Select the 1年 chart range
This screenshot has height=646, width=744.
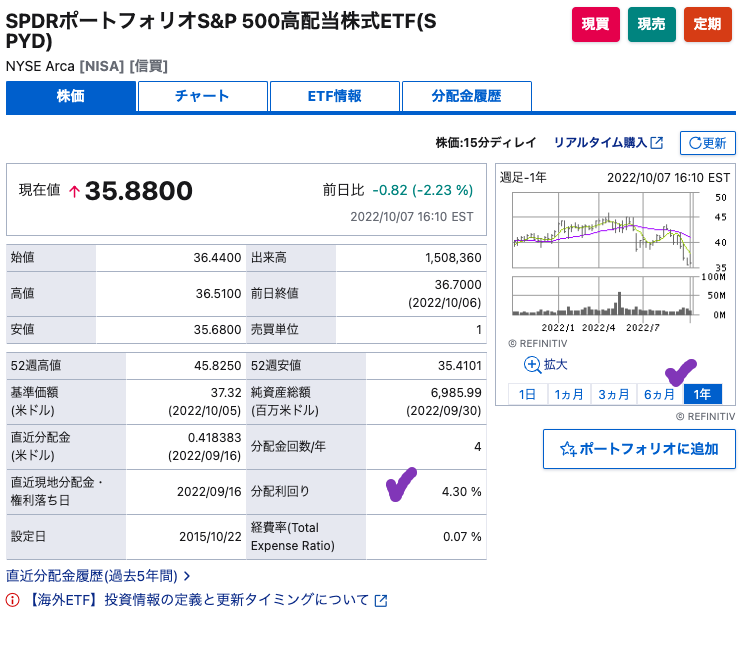pos(703,394)
